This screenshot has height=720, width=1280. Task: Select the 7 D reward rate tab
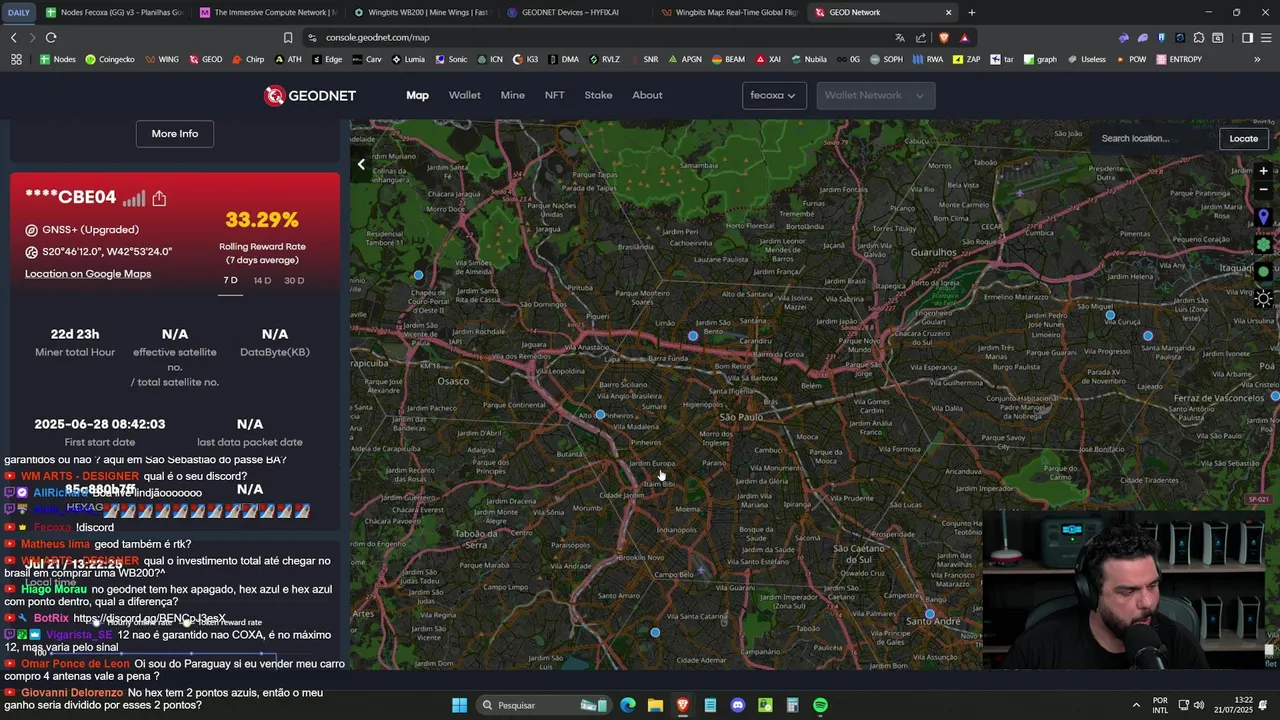coord(230,281)
